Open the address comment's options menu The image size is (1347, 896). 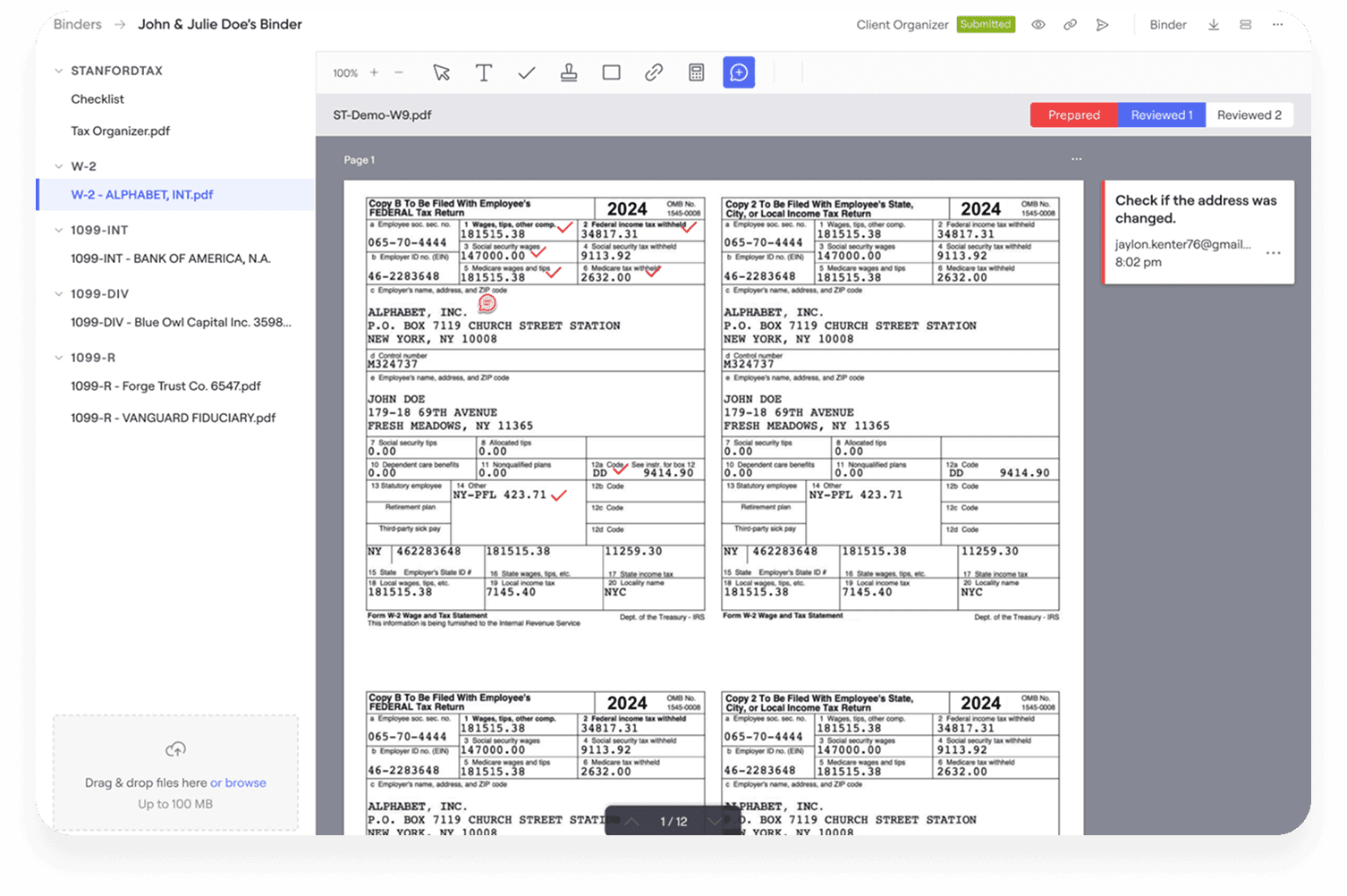1274,253
